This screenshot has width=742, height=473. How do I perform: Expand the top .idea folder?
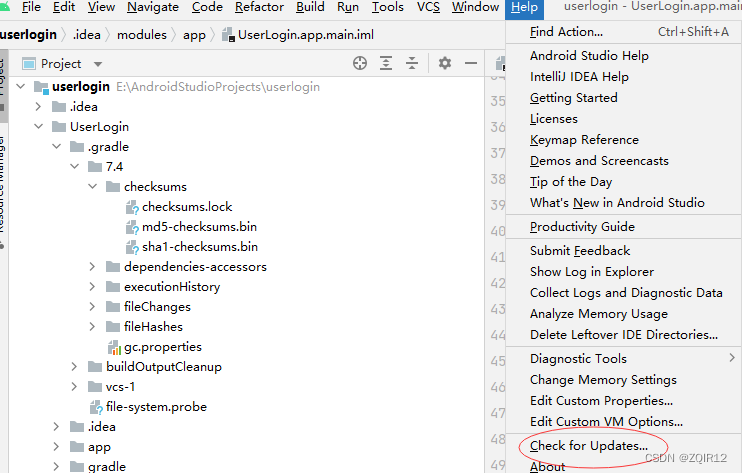(38, 107)
